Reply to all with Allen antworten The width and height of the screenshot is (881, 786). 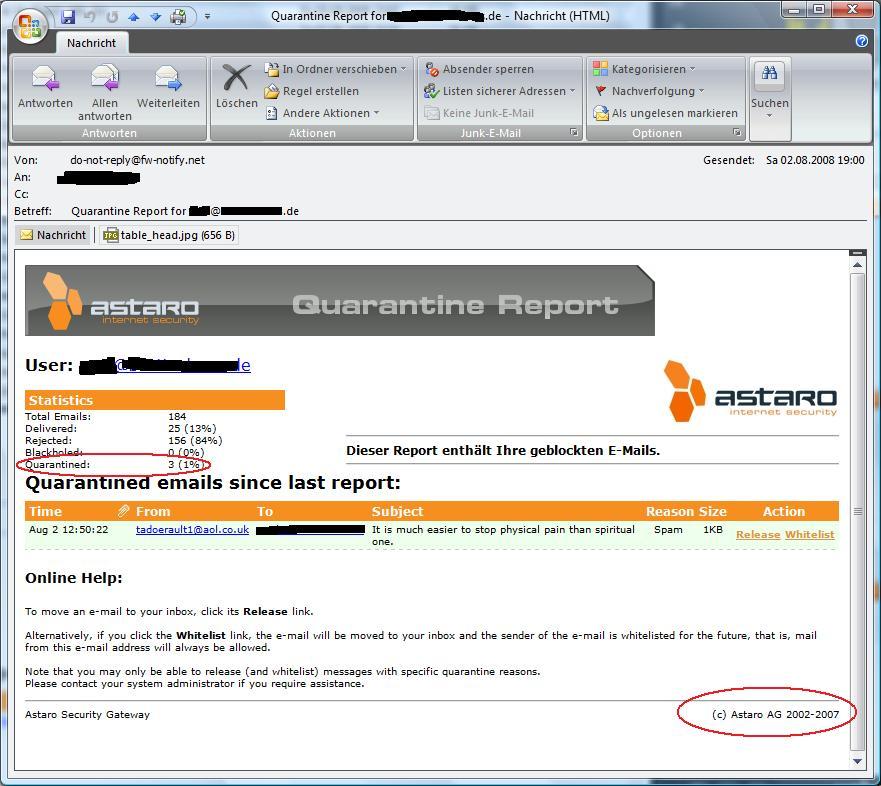coord(105,93)
